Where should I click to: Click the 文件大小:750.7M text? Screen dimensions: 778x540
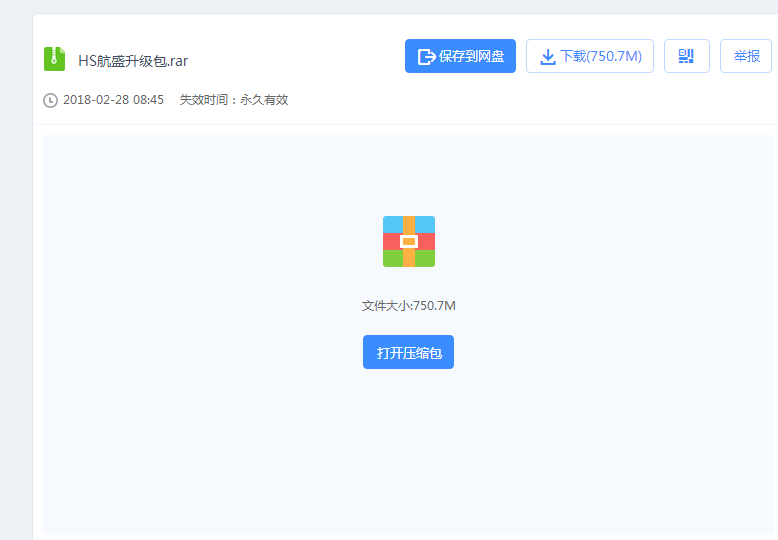408,305
